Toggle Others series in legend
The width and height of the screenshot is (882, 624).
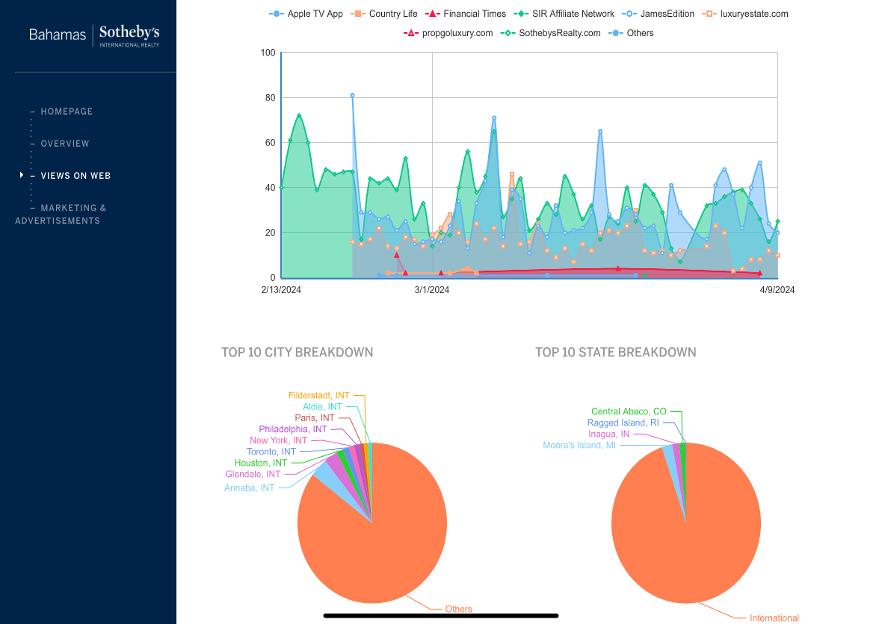631,33
